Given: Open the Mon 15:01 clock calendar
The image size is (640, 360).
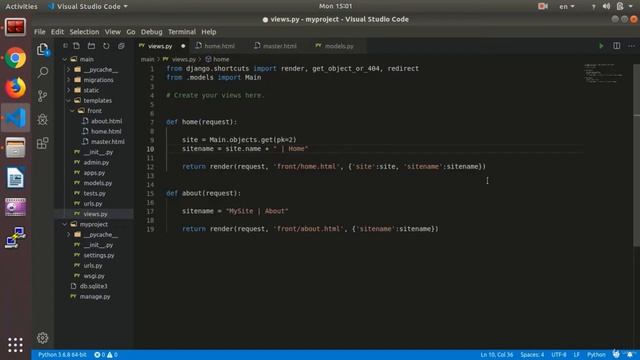Looking at the screenshot, I should click(x=336, y=6).
